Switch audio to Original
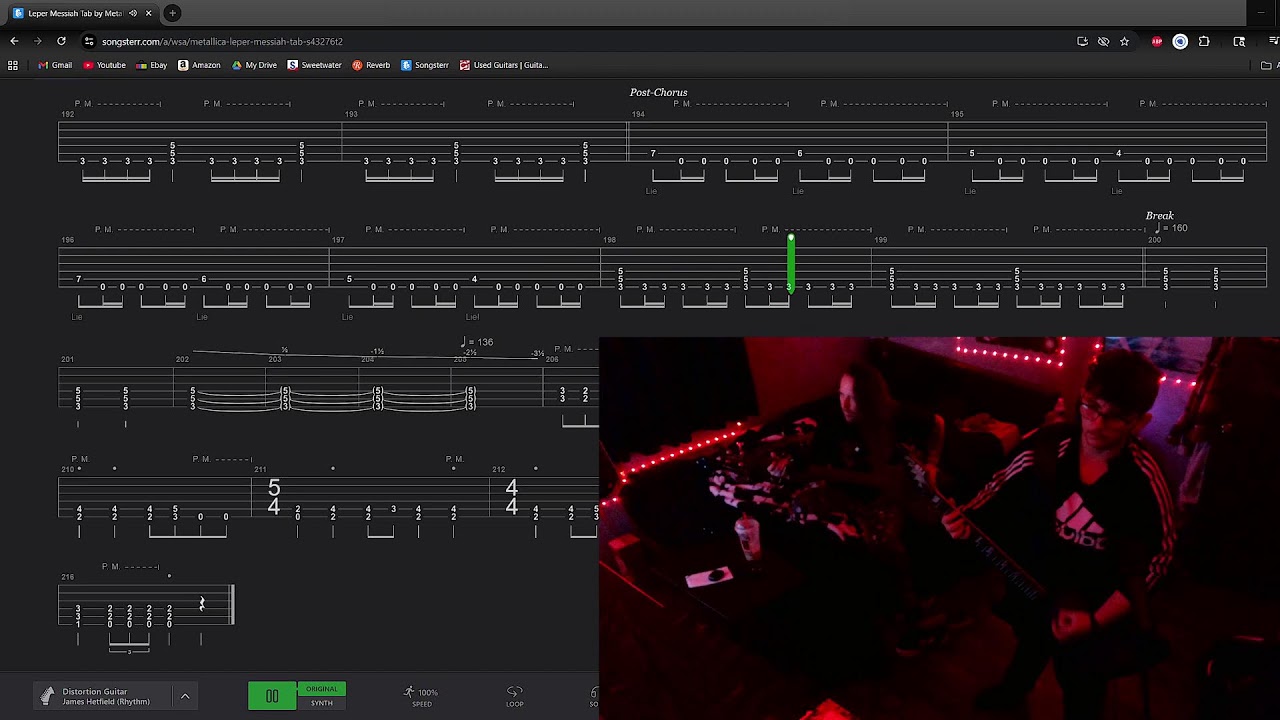Image resolution: width=1280 pixels, height=720 pixels. [x=322, y=689]
